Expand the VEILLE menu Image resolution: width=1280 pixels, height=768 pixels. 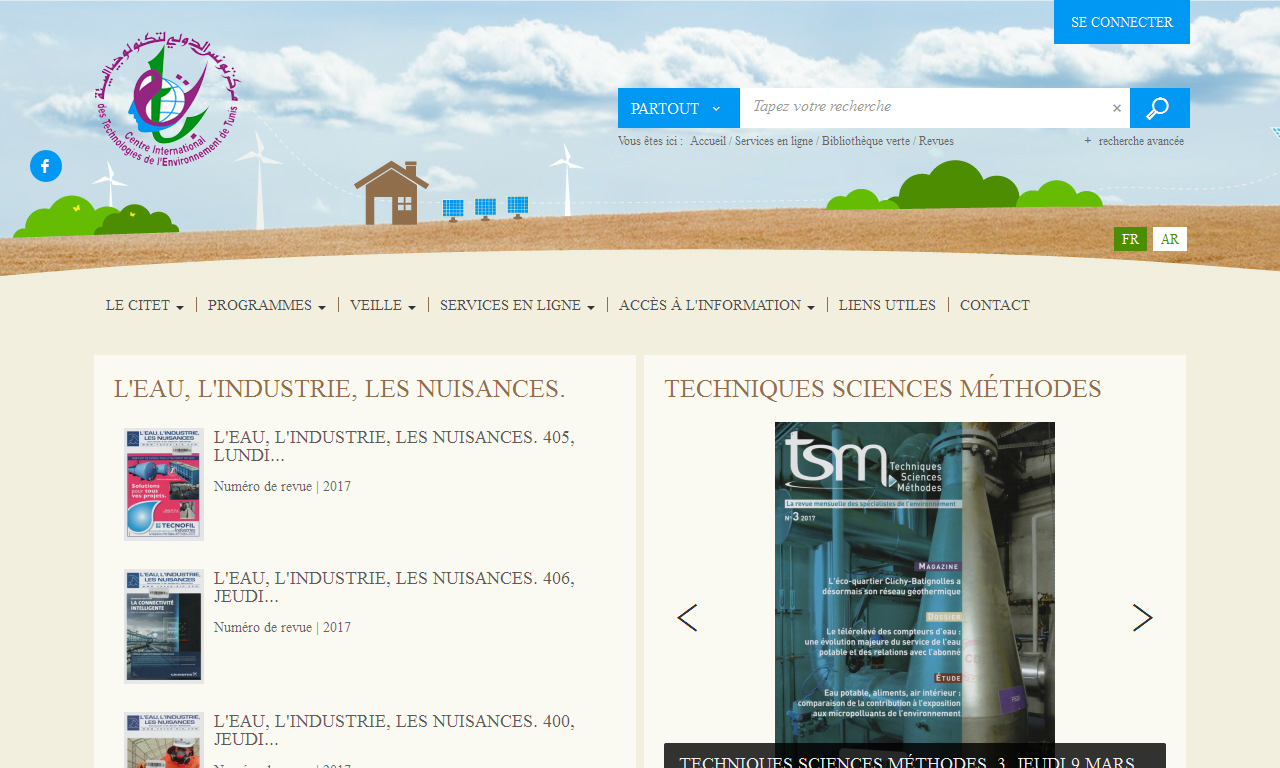pos(383,305)
